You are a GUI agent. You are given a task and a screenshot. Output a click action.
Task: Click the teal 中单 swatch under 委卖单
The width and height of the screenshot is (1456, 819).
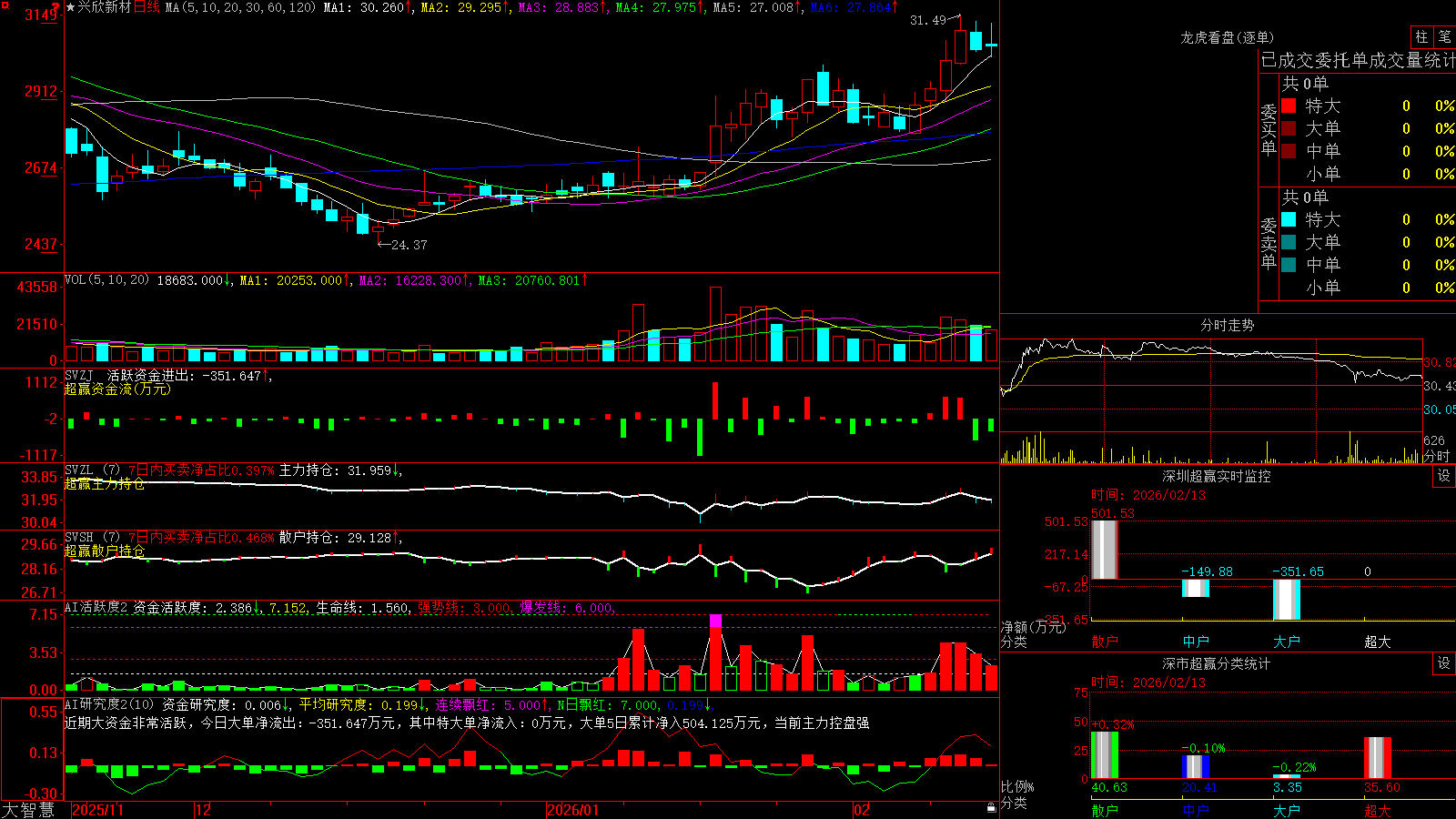pos(1289,265)
